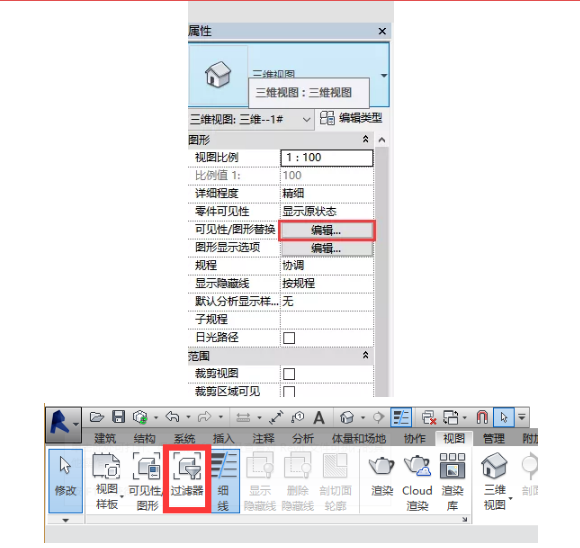This screenshot has height=548, width=580.
Task: Select the Measure between points icon
Action: [243, 418]
